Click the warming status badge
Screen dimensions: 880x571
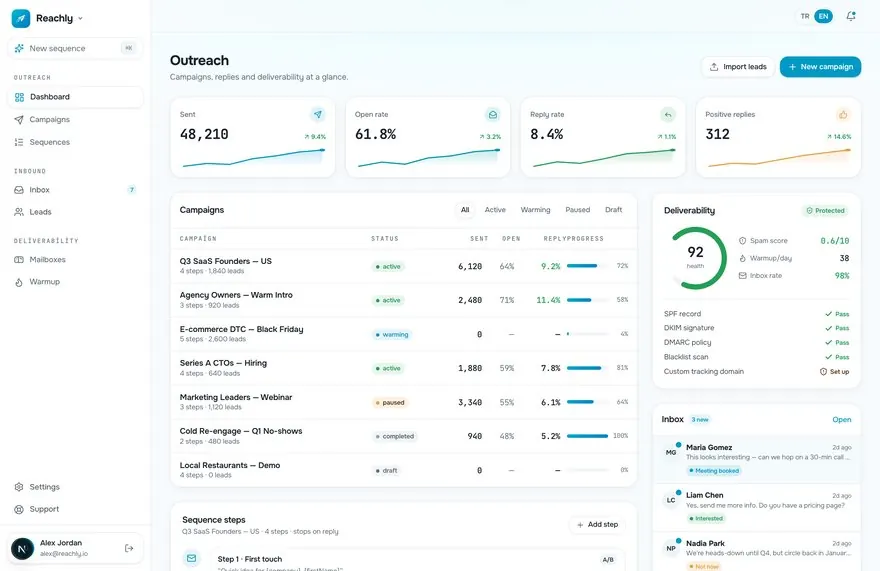tap(392, 335)
